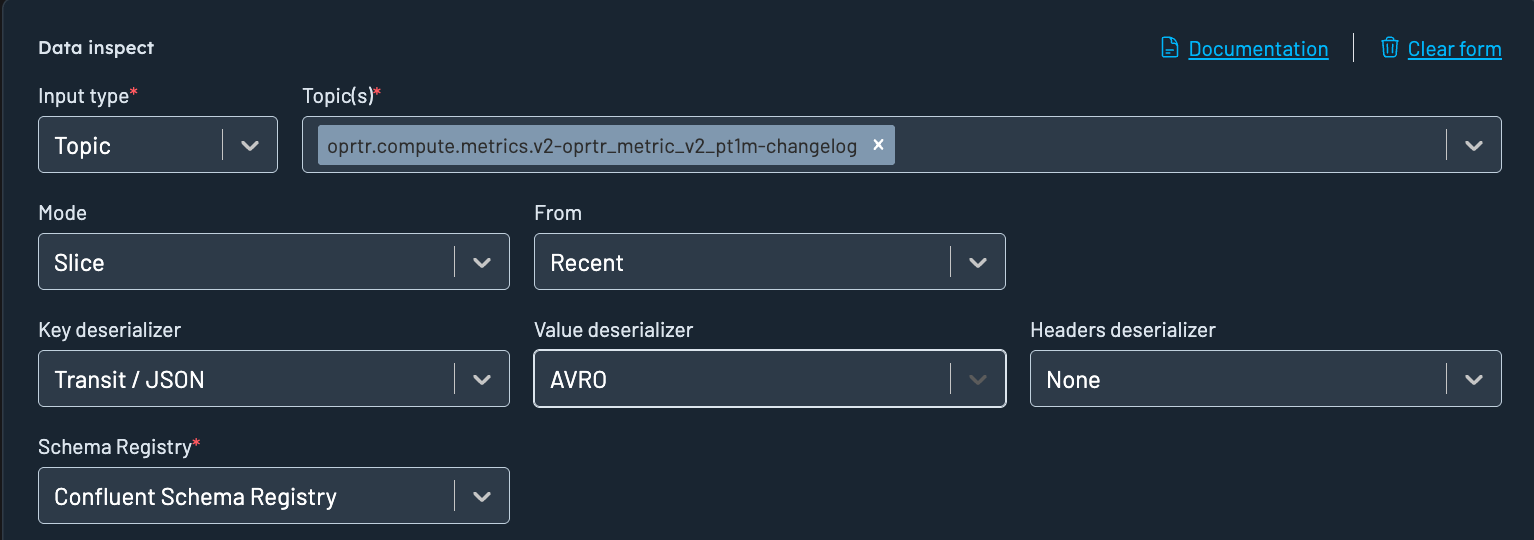Open the Topic(s) dropdown arrow
The height and width of the screenshot is (540, 1534).
point(1473,146)
